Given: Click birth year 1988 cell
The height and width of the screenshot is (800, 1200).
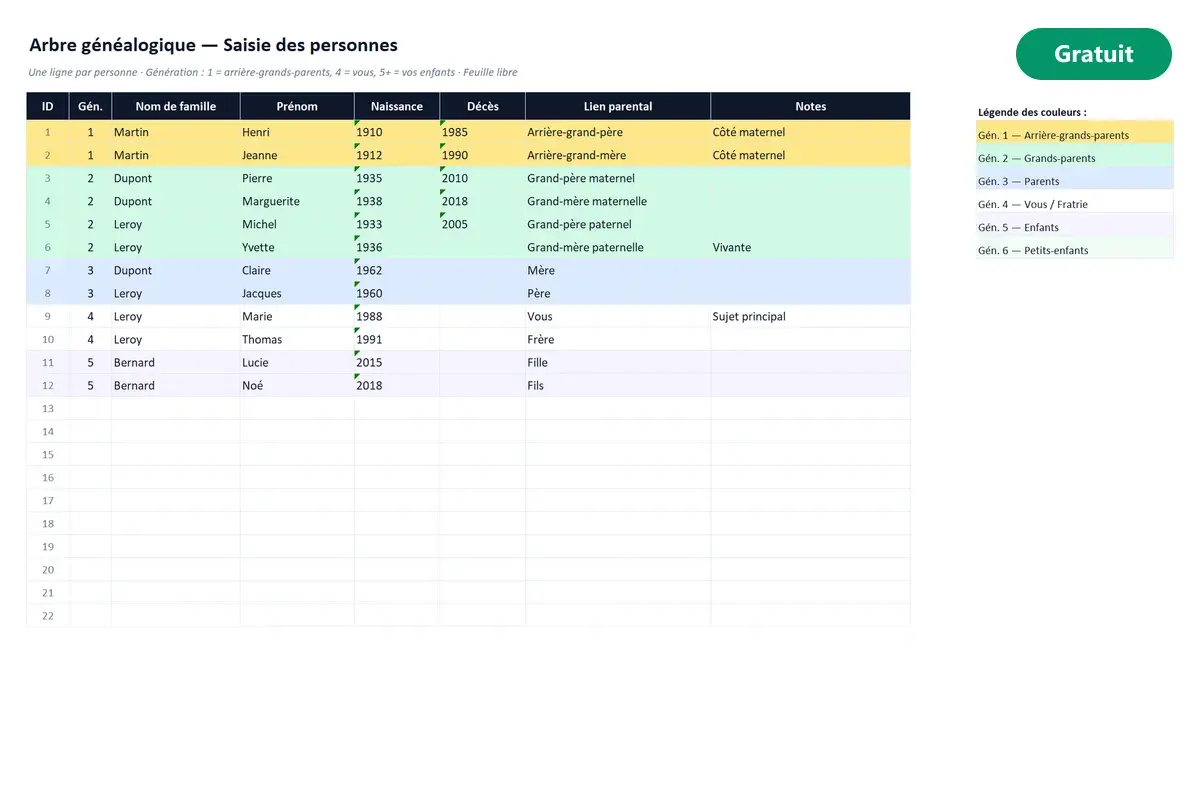Looking at the screenshot, I should 397,316.
